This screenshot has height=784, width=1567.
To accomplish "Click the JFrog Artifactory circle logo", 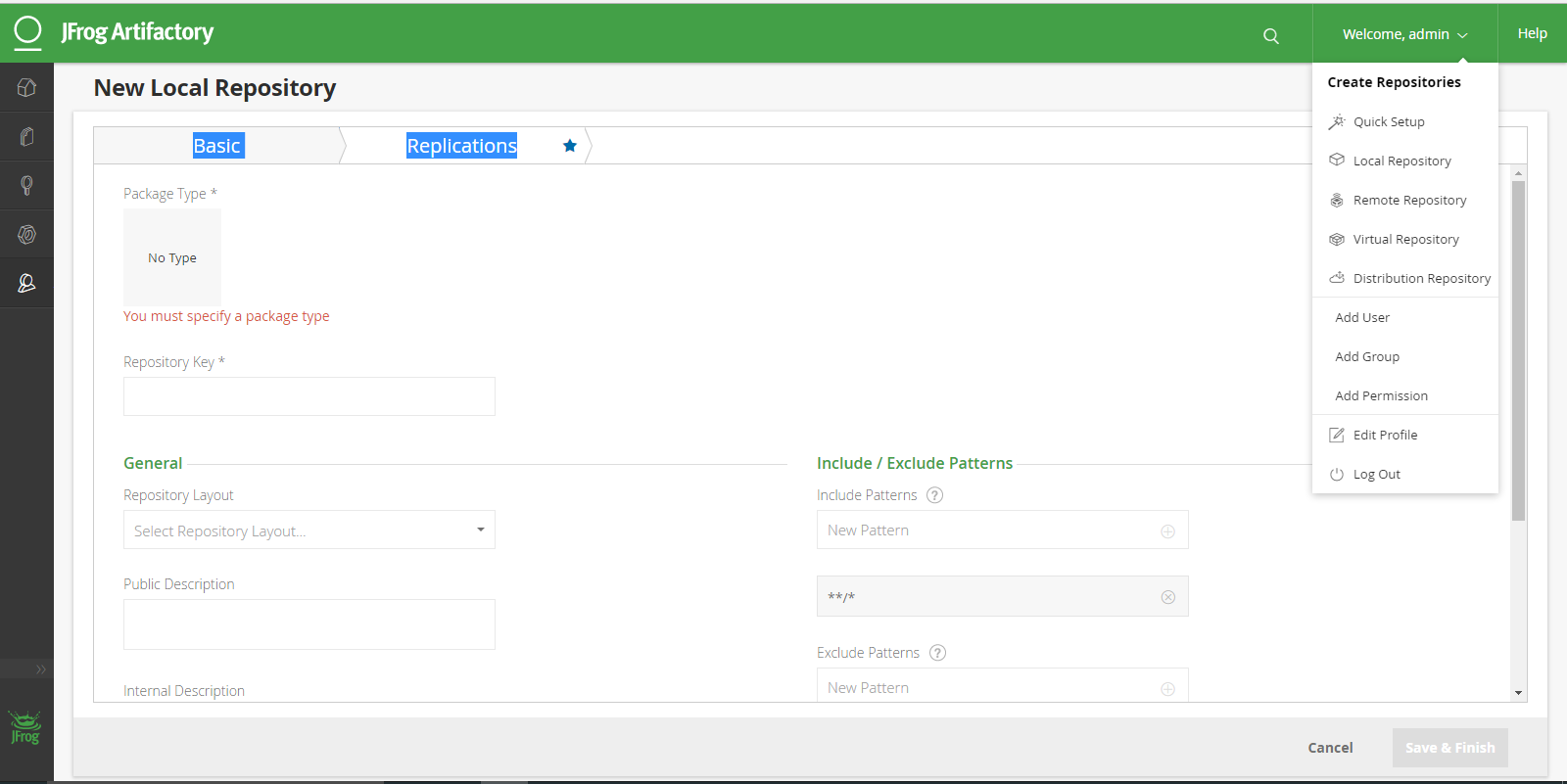I will coord(28,32).
